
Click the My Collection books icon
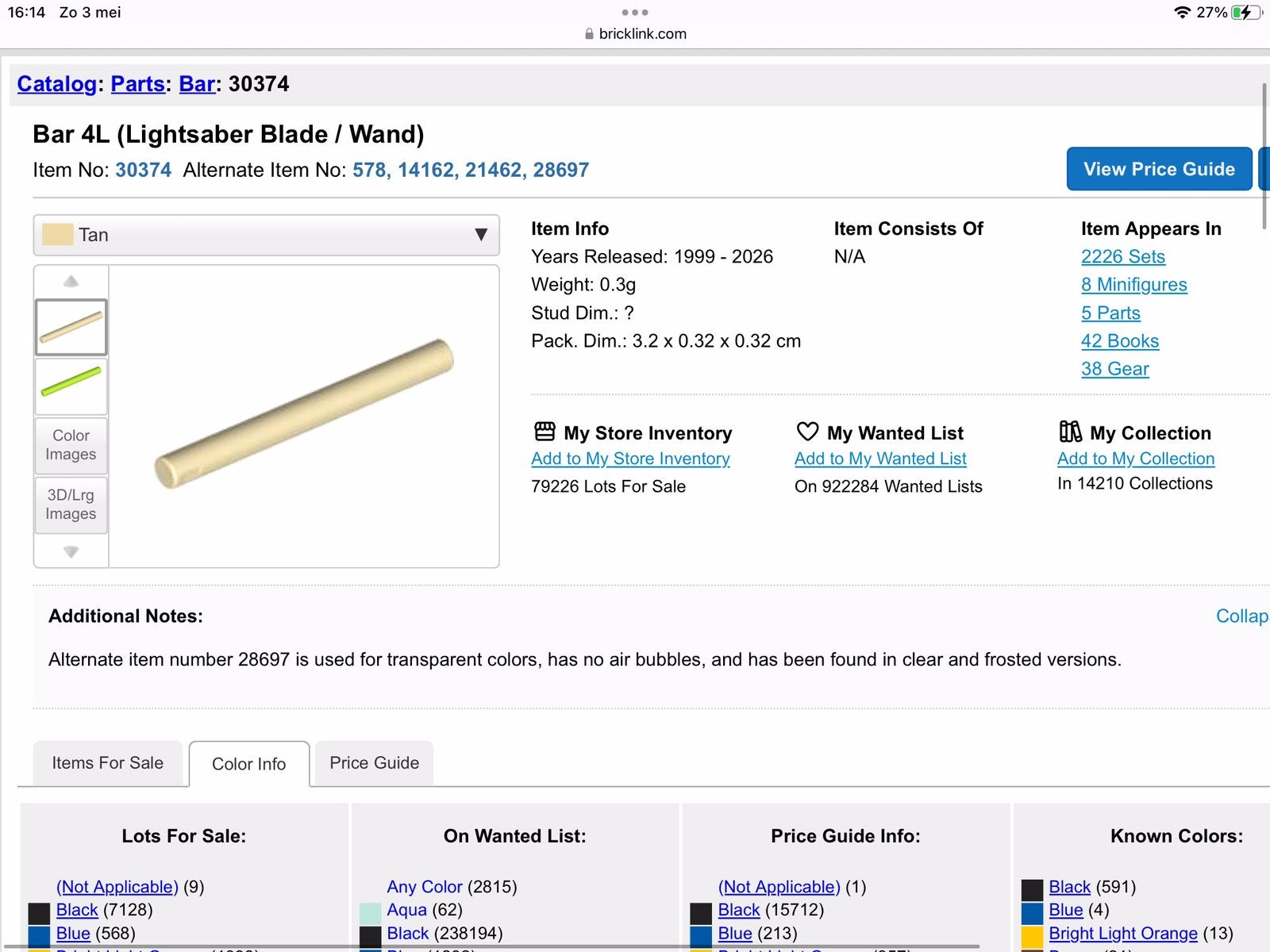(1070, 432)
